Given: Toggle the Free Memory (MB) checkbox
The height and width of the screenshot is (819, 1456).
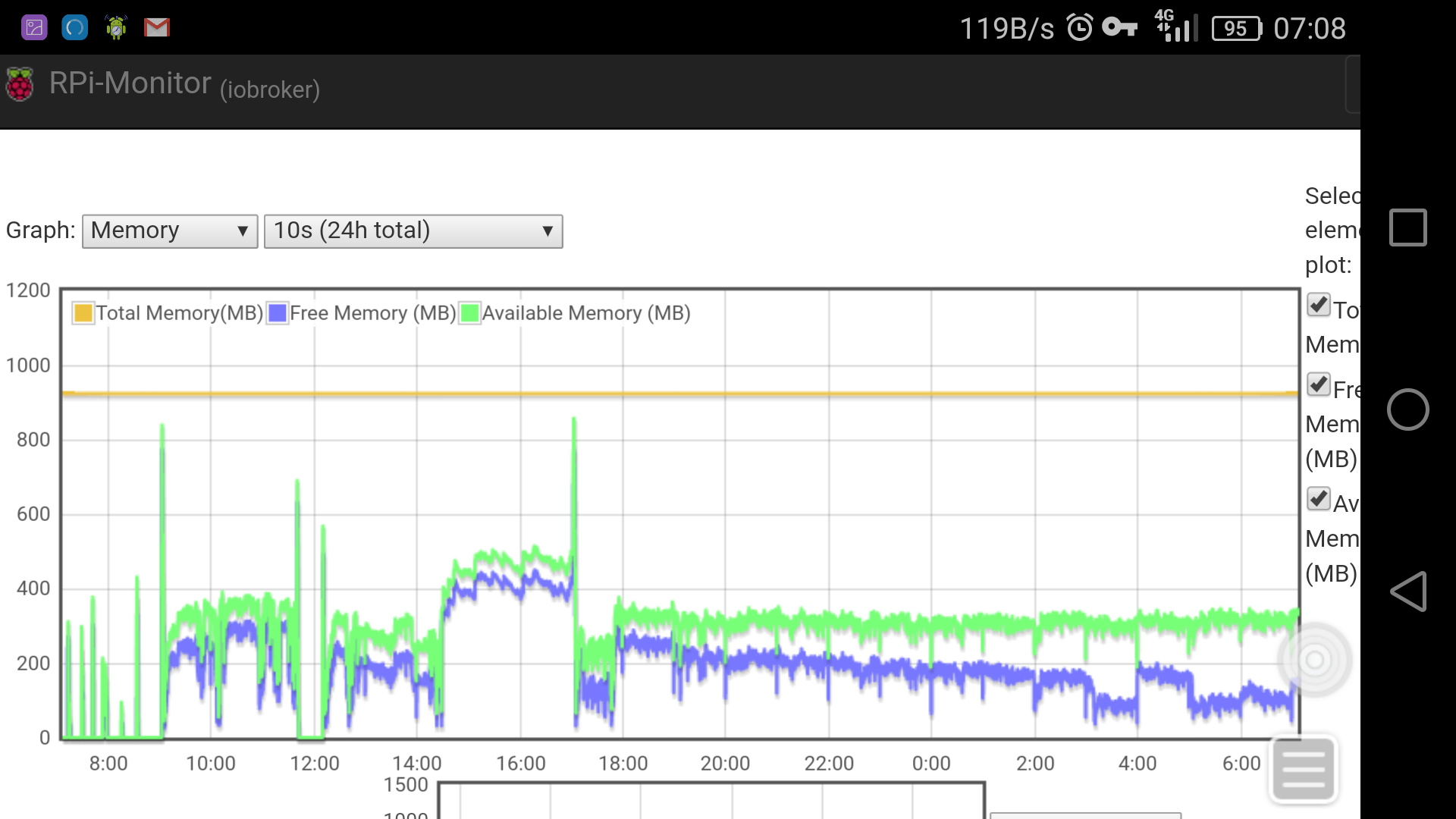Looking at the screenshot, I should point(1319,384).
